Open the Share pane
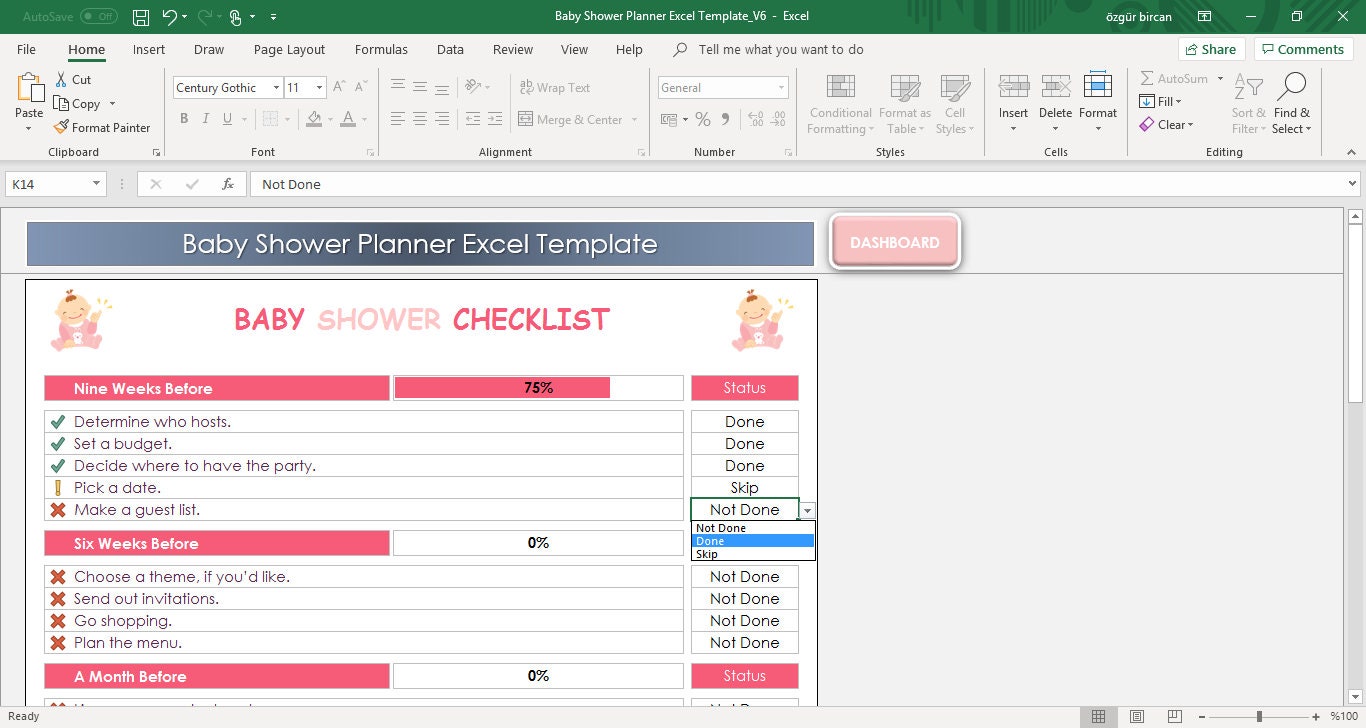1366x728 pixels. point(1210,48)
